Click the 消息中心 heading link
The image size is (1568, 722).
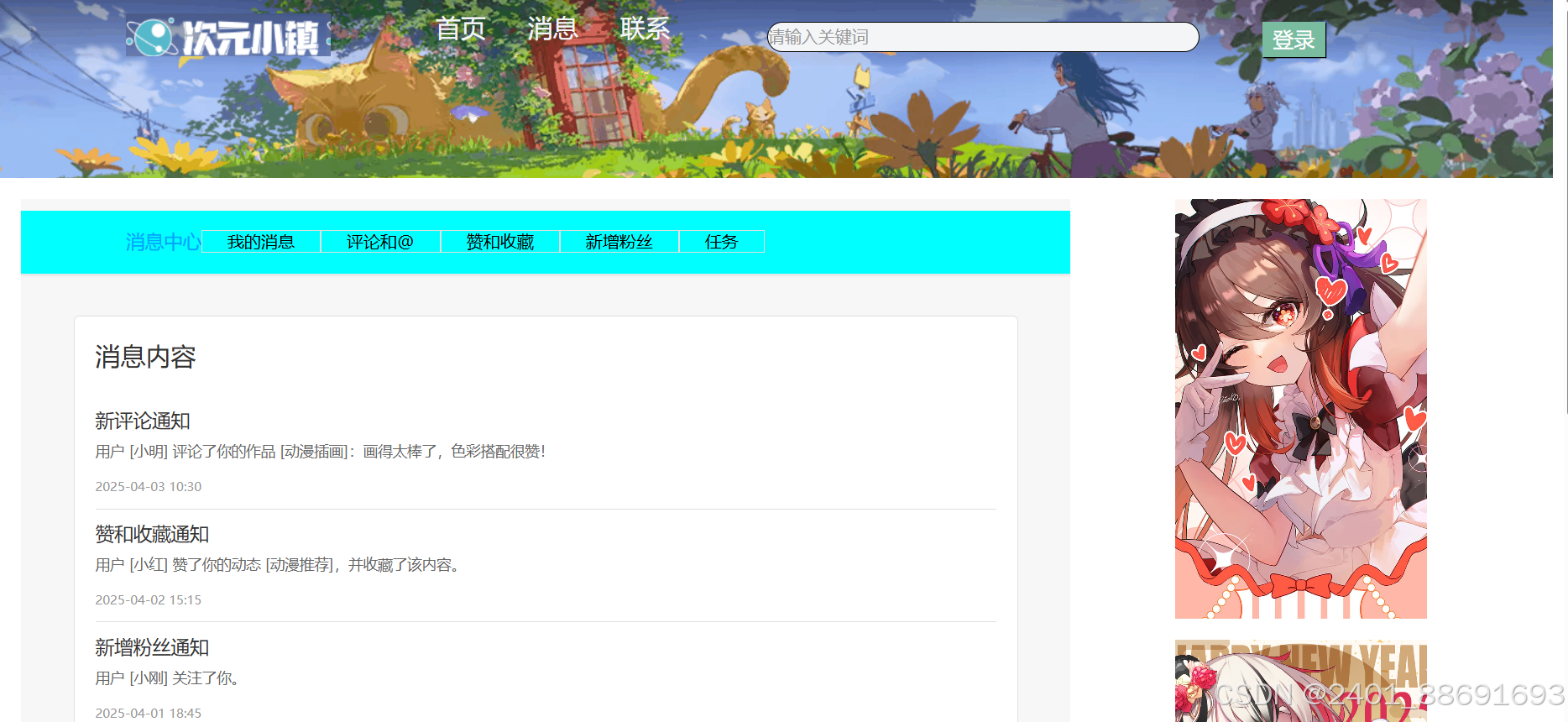point(164,242)
